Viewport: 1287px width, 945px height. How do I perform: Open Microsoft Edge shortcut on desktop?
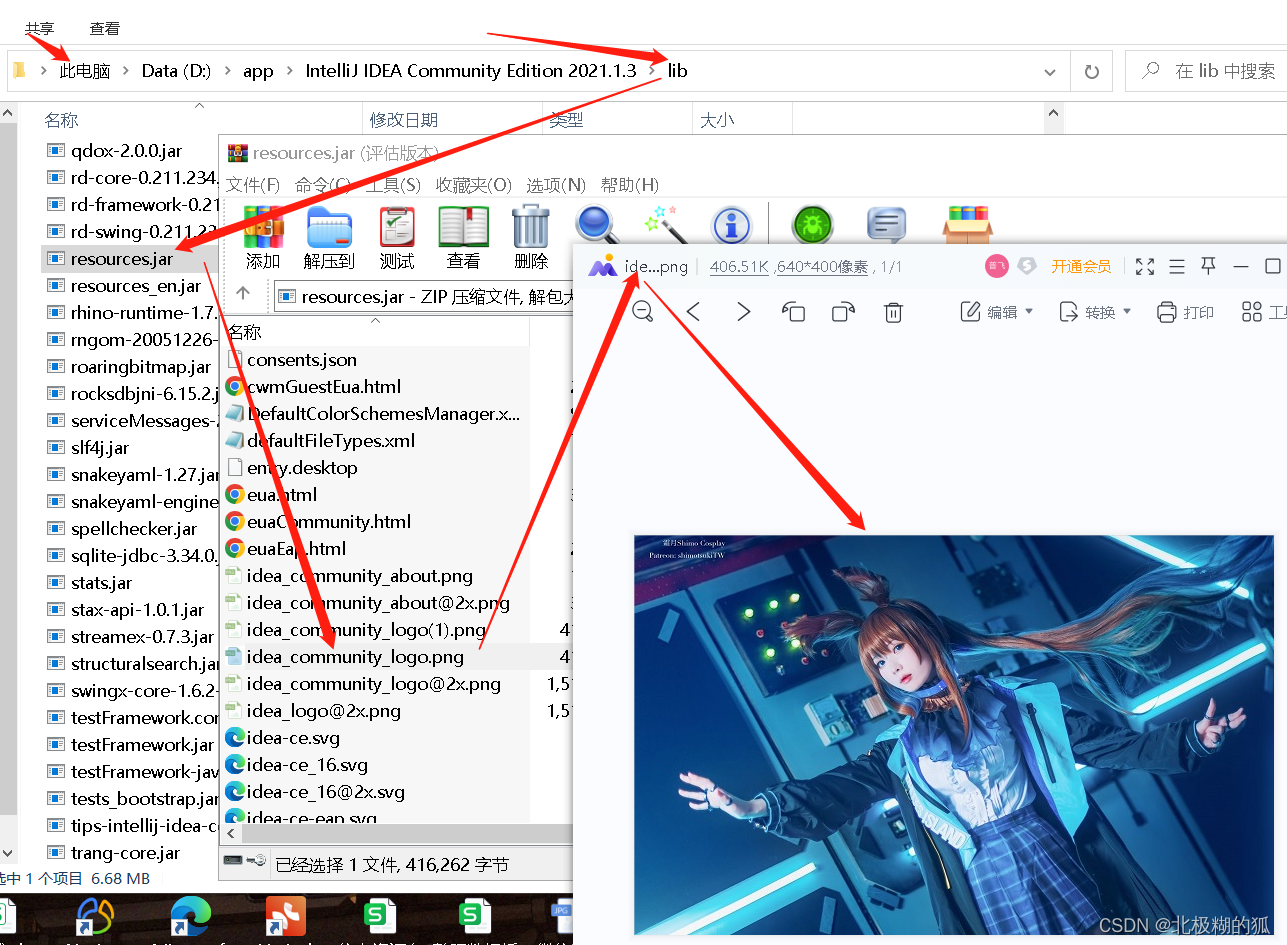[x=192, y=915]
